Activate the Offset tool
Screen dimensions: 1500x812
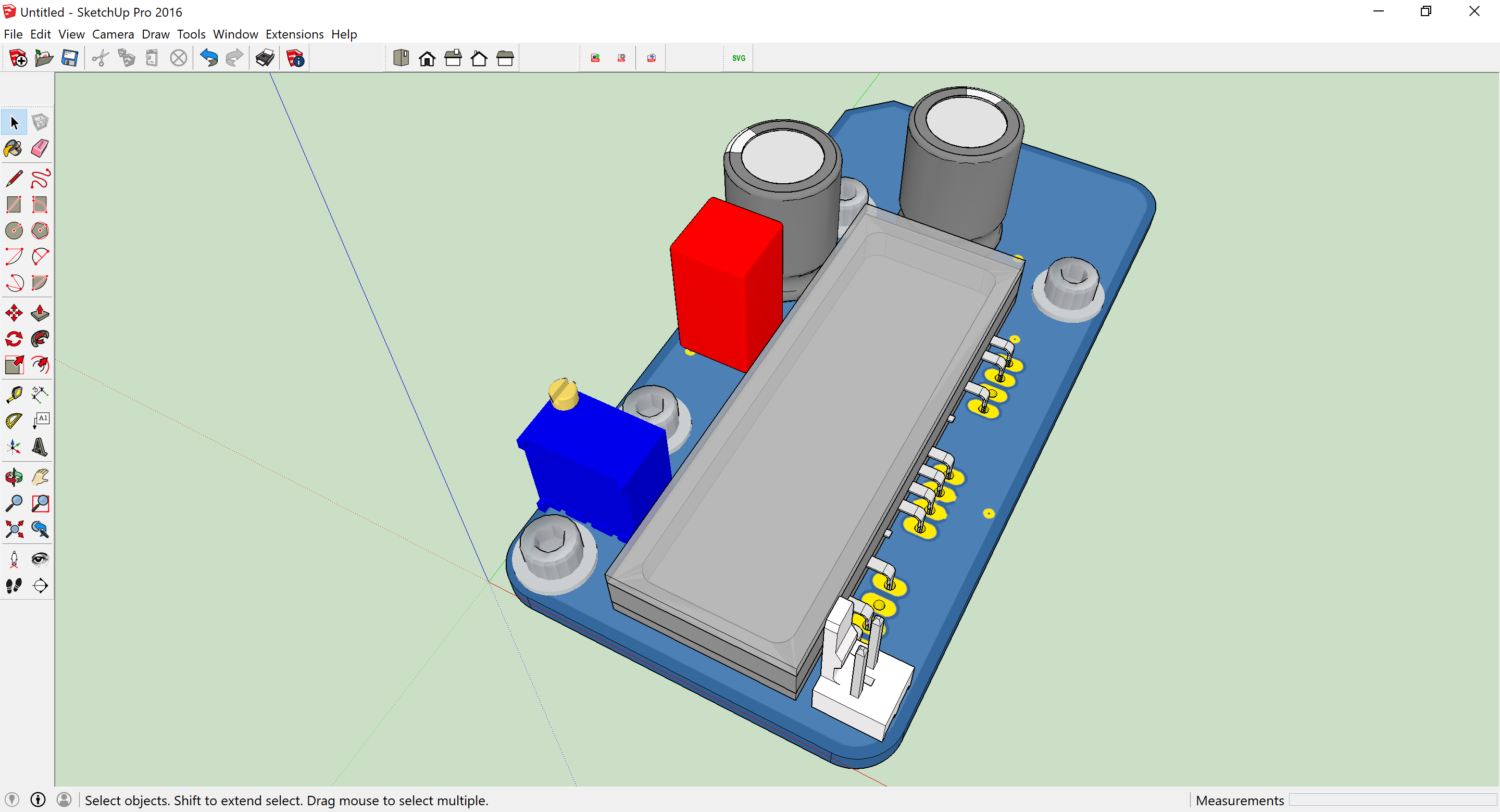40,365
